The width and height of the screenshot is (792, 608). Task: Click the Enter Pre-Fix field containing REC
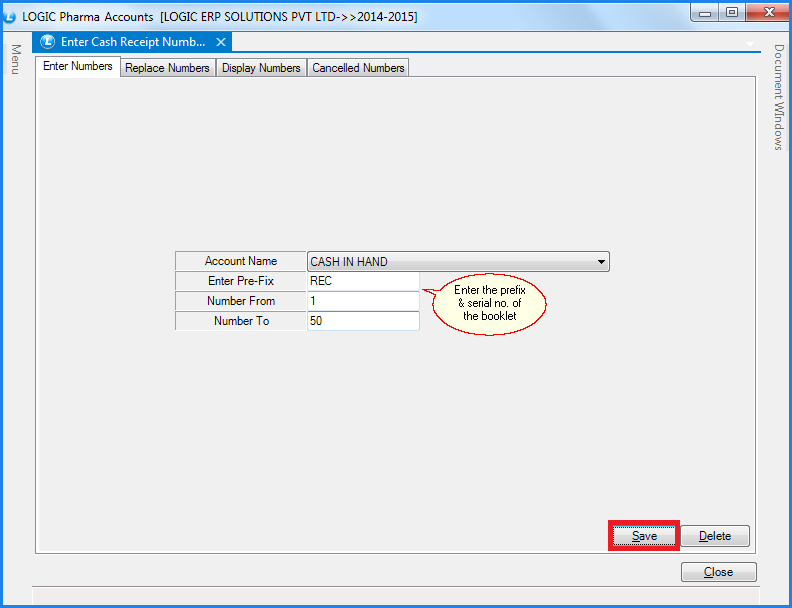(x=363, y=281)
